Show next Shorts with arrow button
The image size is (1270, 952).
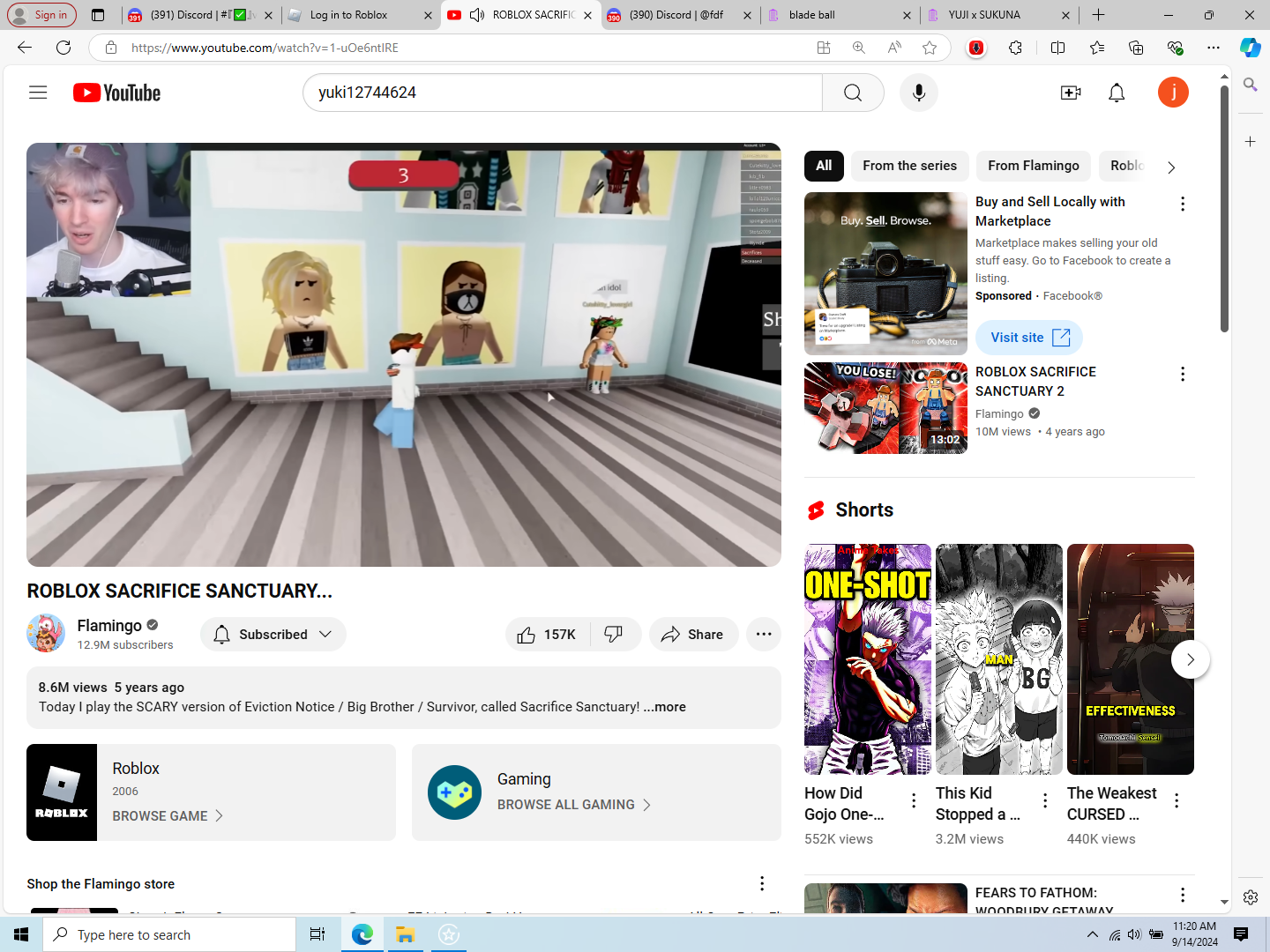tap(1190, 659)
